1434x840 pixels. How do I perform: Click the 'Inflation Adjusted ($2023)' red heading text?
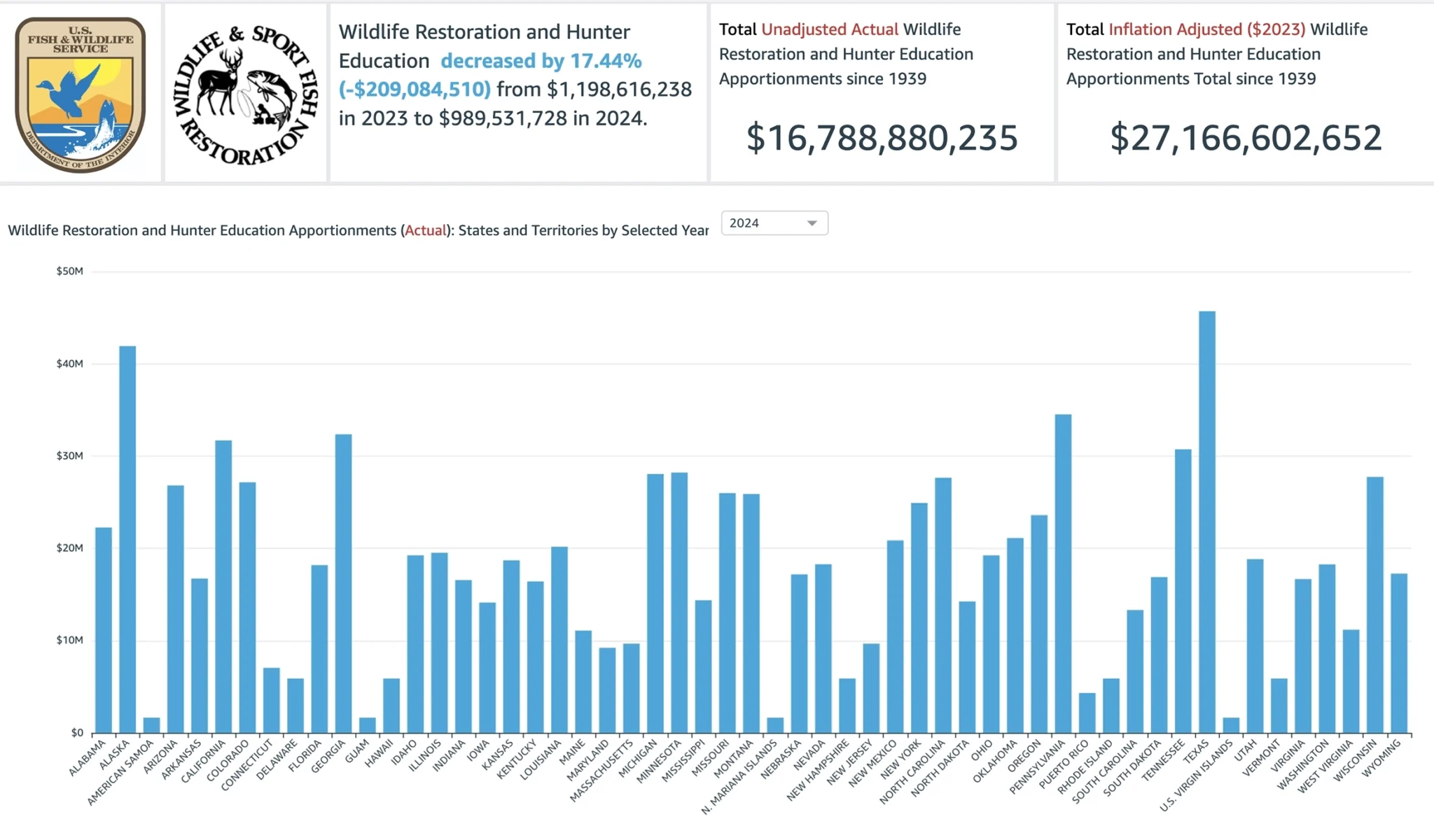[1206, 29]
